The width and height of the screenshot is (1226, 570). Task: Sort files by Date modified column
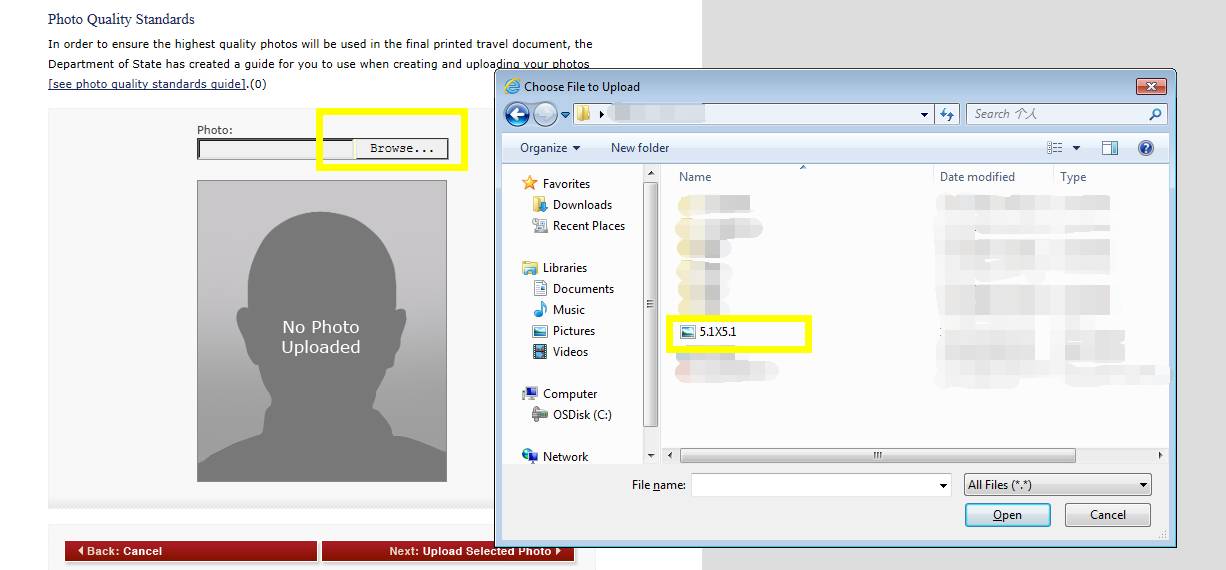tap(976, 177)
